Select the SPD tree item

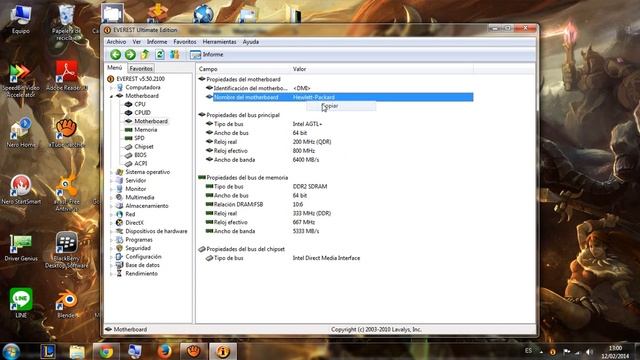click(139, 138)
